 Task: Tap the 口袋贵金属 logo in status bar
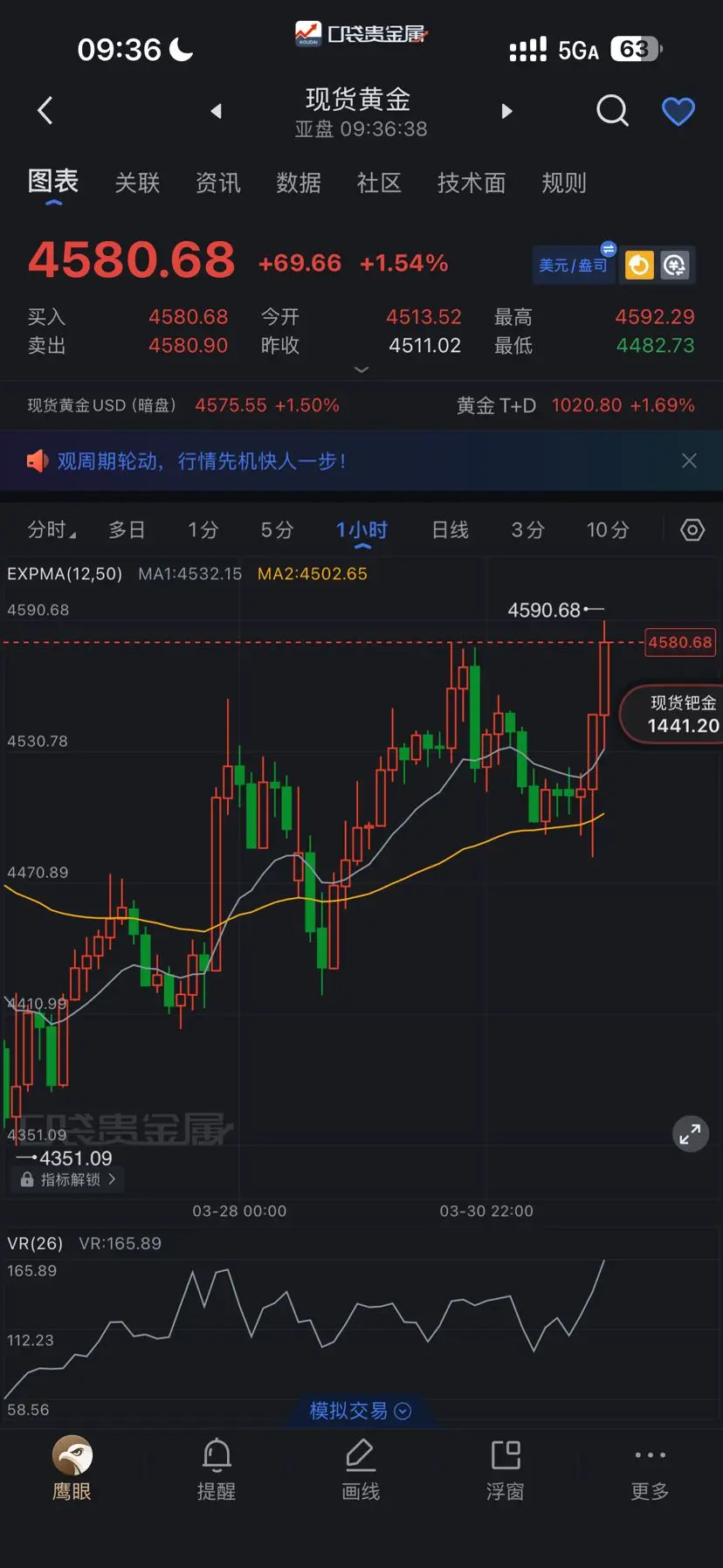pyautogui.click(x=361, y=33)
